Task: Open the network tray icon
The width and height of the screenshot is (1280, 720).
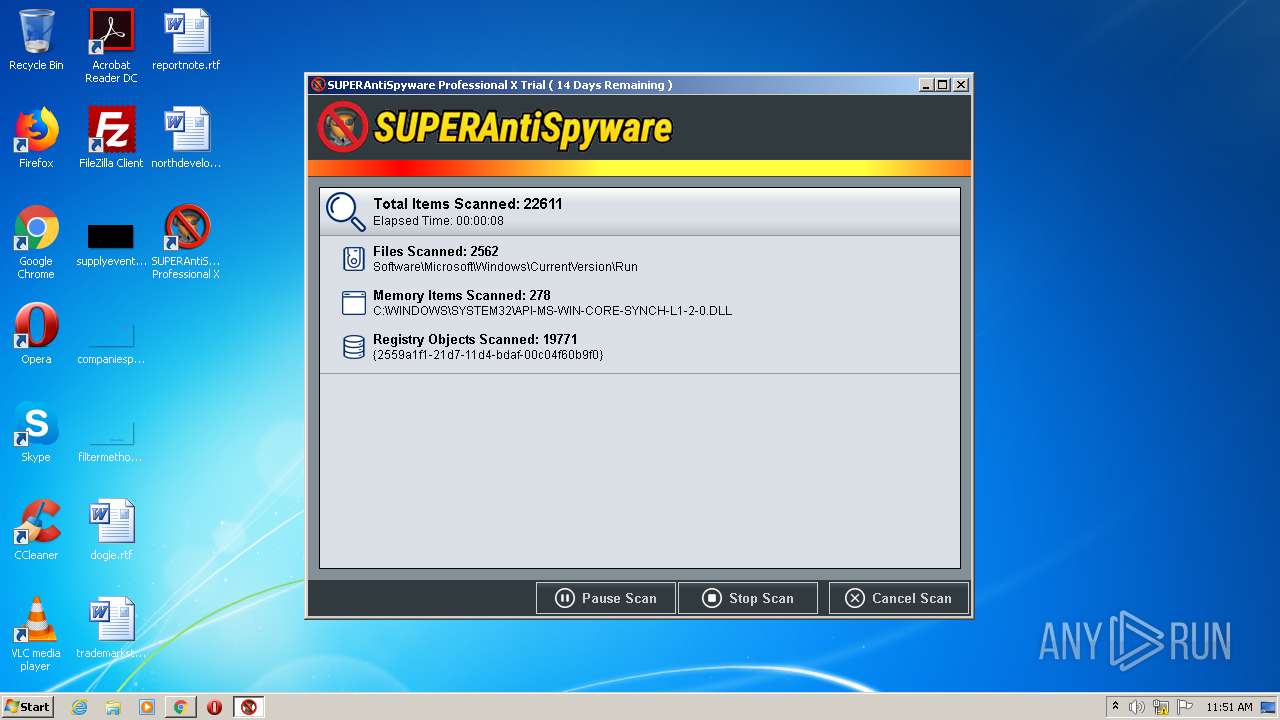Action: pyautogui.click(x=1161, y=707)
